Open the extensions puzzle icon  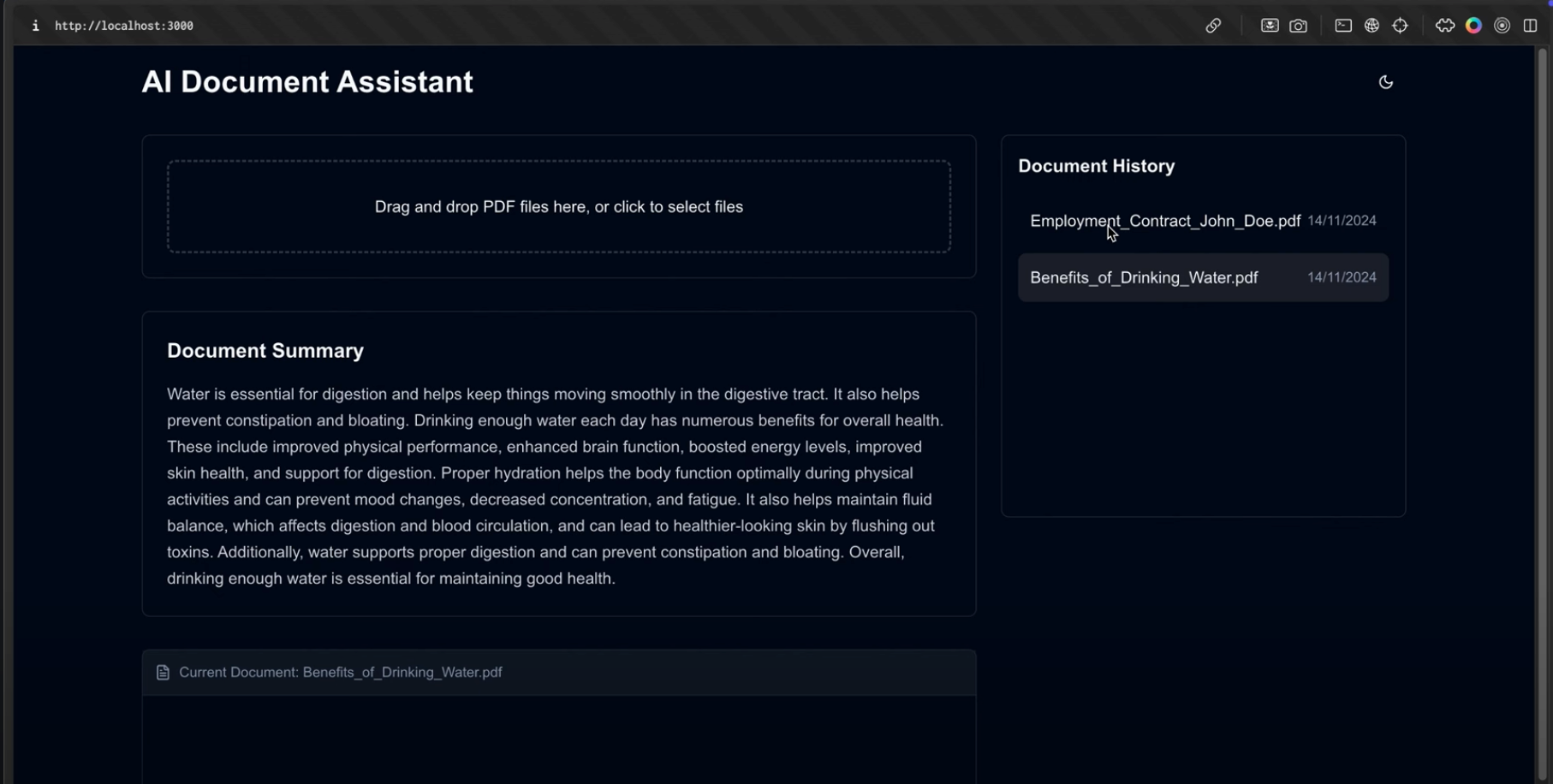coord(1445,26)
